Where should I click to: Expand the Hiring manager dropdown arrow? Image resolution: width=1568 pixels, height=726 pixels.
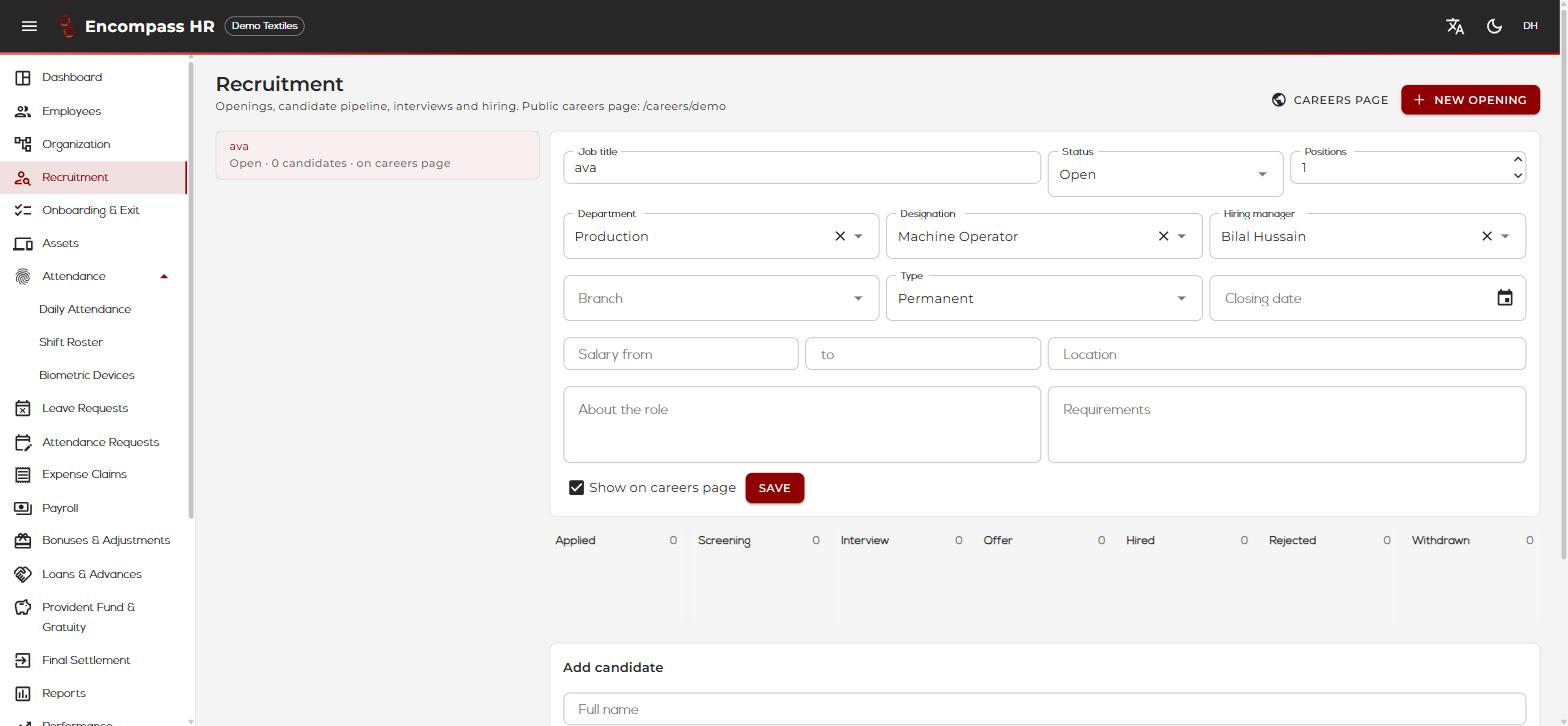tap(1505, 236)
